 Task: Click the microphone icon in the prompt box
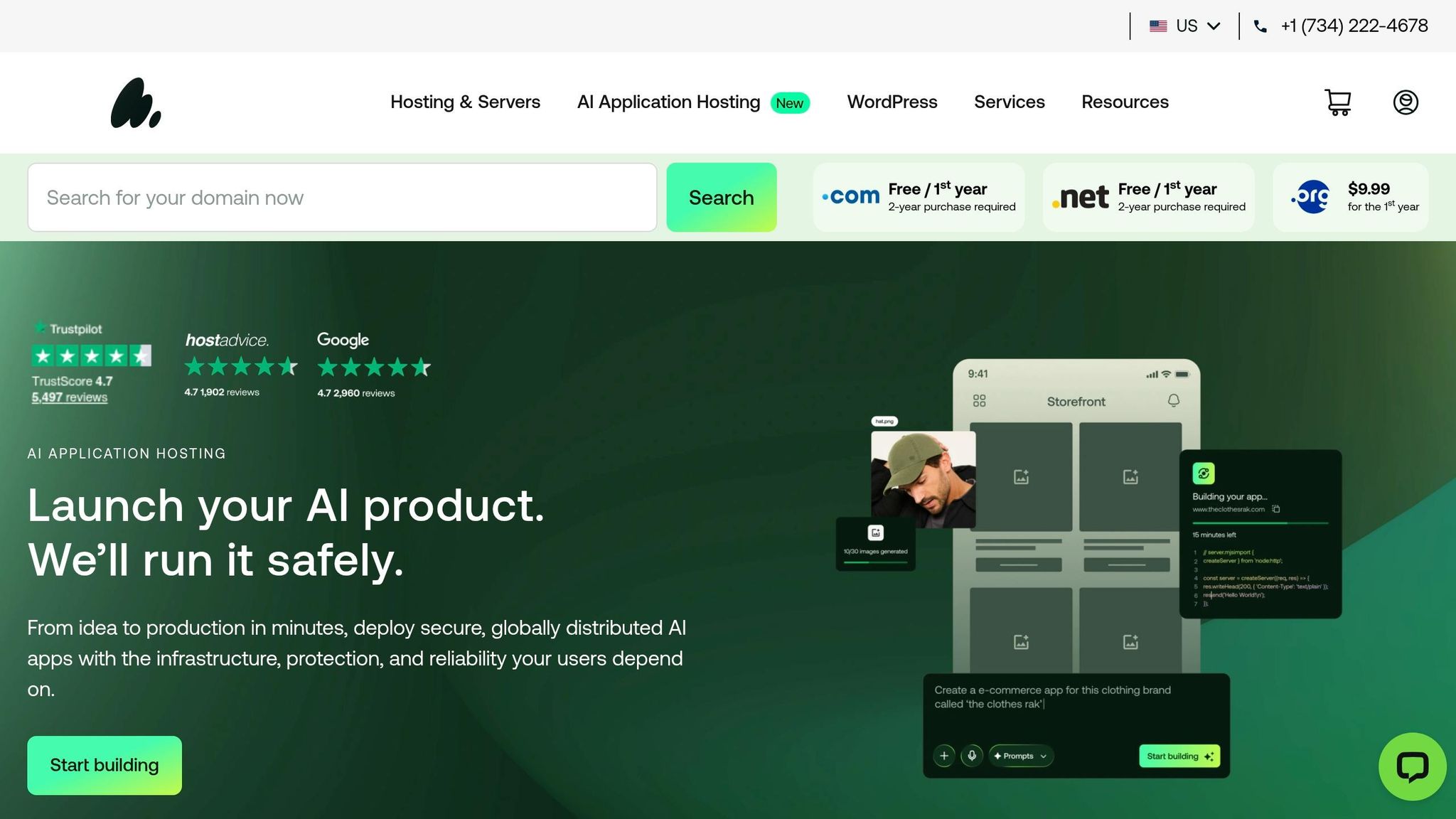pyautogui.click(x=972, y=756)
